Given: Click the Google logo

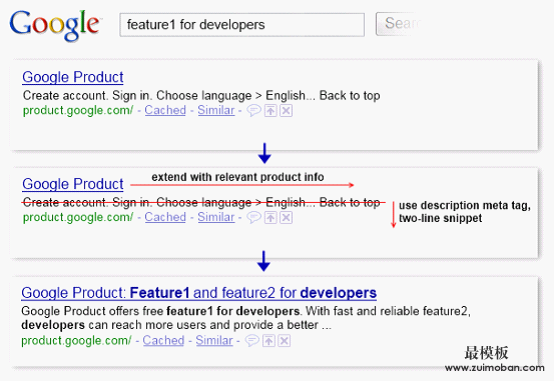Looking at the screenshot, I should click(x=55, y=25).
